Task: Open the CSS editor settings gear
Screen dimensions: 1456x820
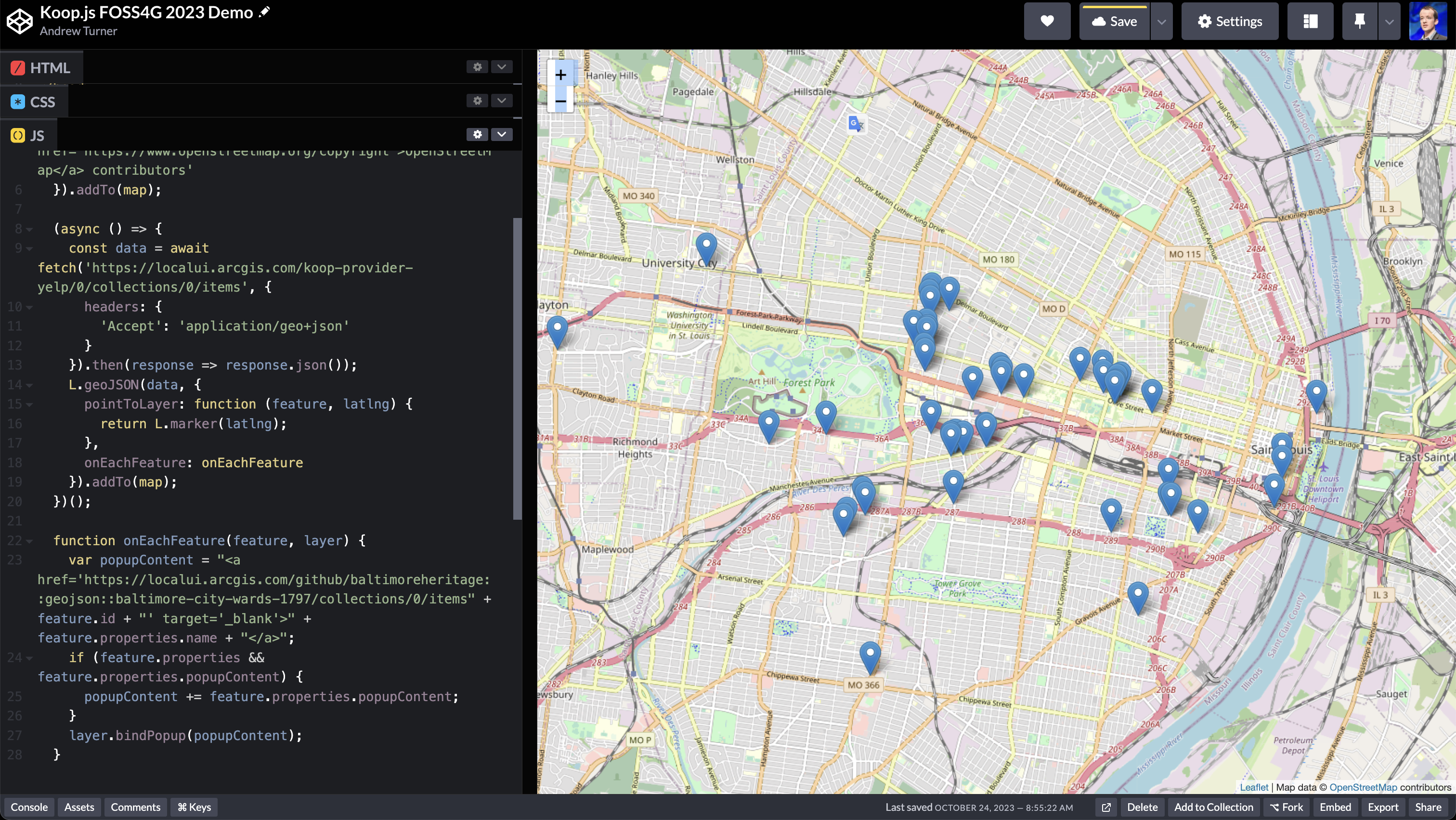Action: pyautogui.click(x=477, y=101)
